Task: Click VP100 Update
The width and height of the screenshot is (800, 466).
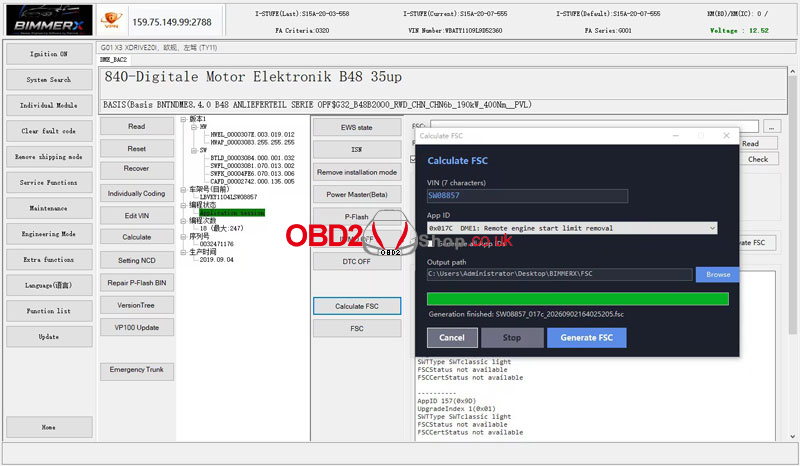Action: coord(137,327)
